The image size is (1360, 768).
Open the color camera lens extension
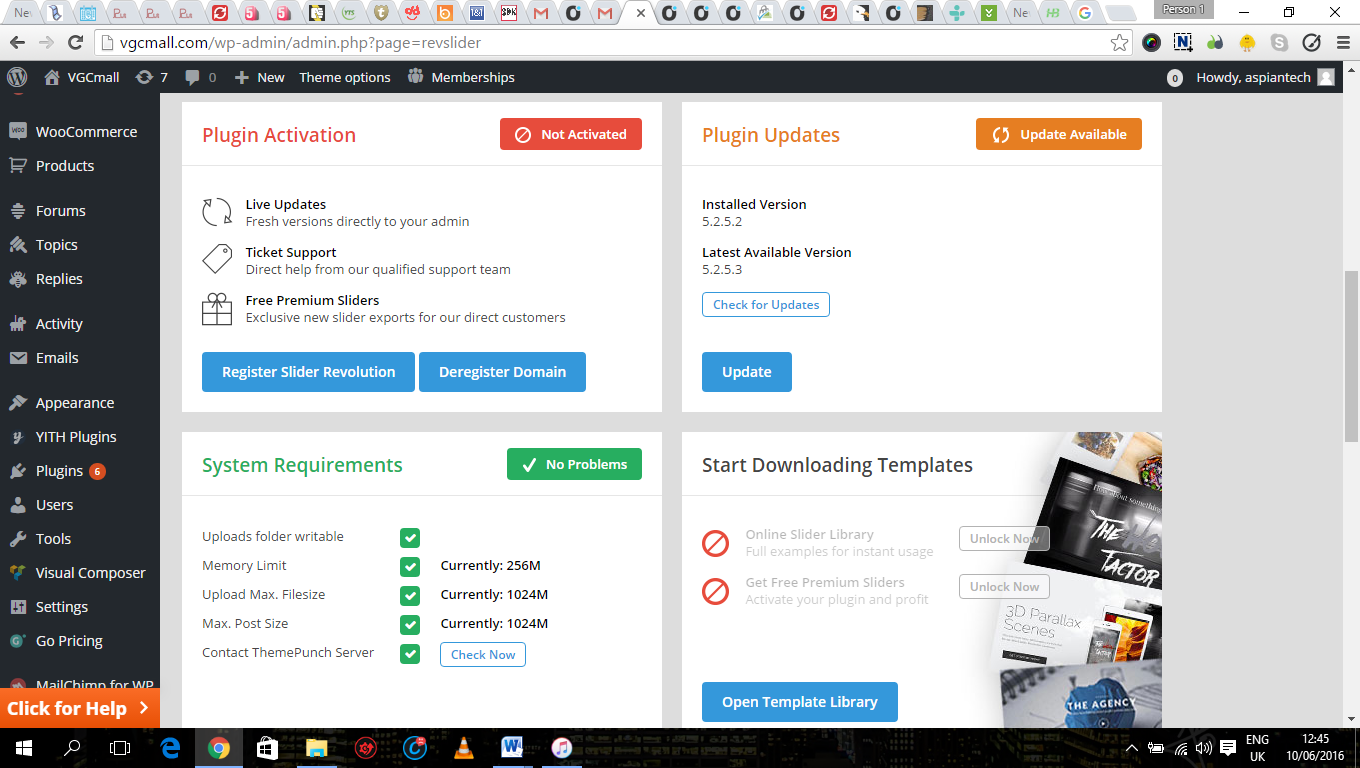[x=1152, y=43]
